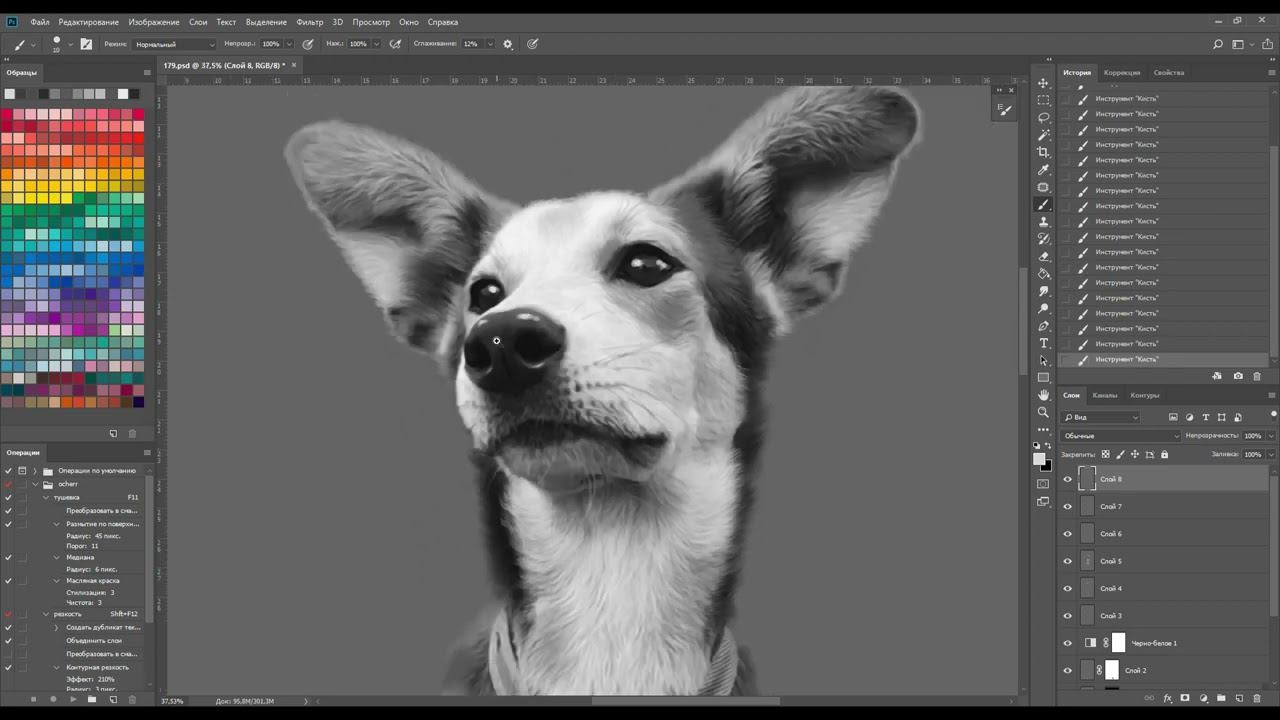Toggle the ocherr action set checkmark
This screenshot has width=1280, height=720.
tap(8, 484)
